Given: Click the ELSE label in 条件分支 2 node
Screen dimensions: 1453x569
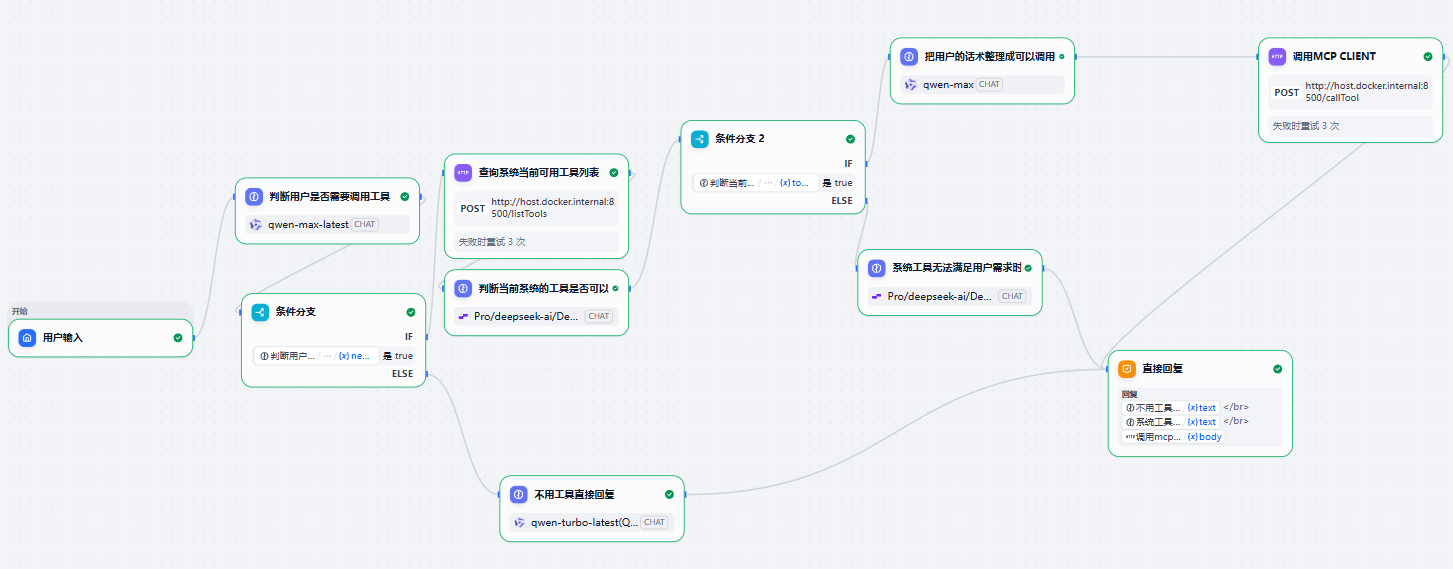Looking at the screenshot, I should [x=842, y=201].
